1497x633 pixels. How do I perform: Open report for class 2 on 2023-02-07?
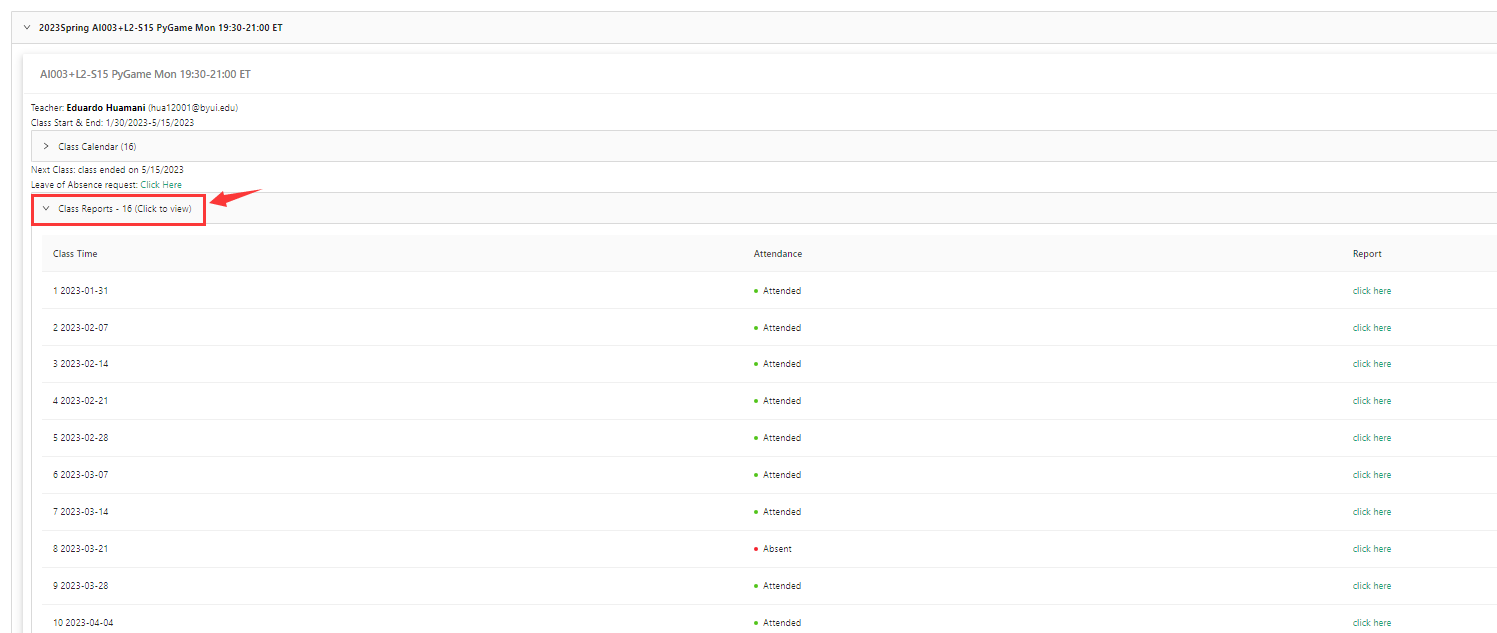[x=1371, y=328]
